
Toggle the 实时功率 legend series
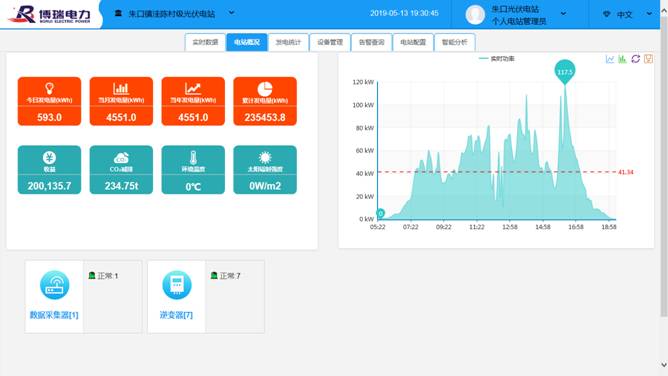tap(497, 59)
